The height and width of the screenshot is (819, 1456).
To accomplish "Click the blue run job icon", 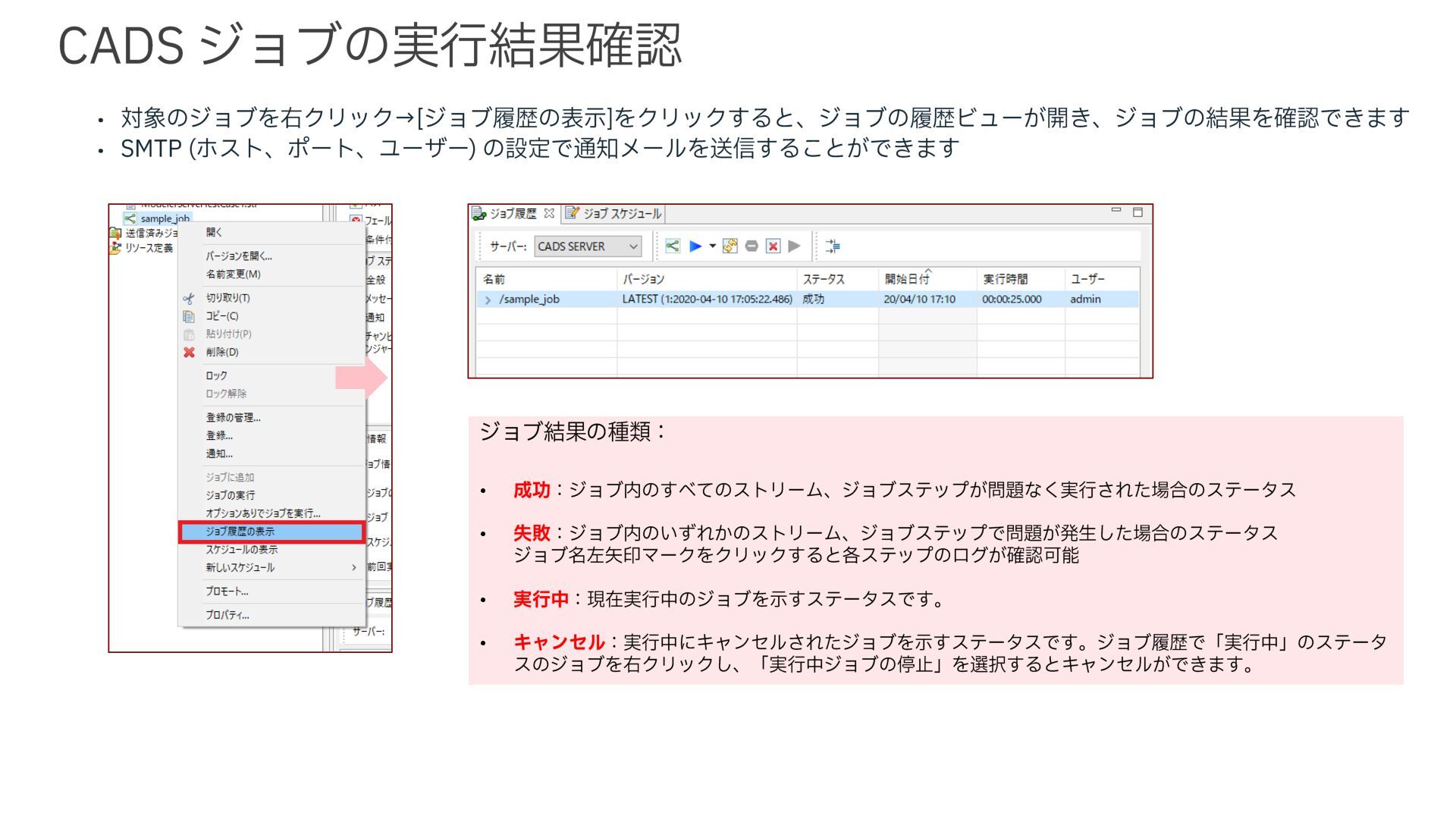I will (695, 246).
